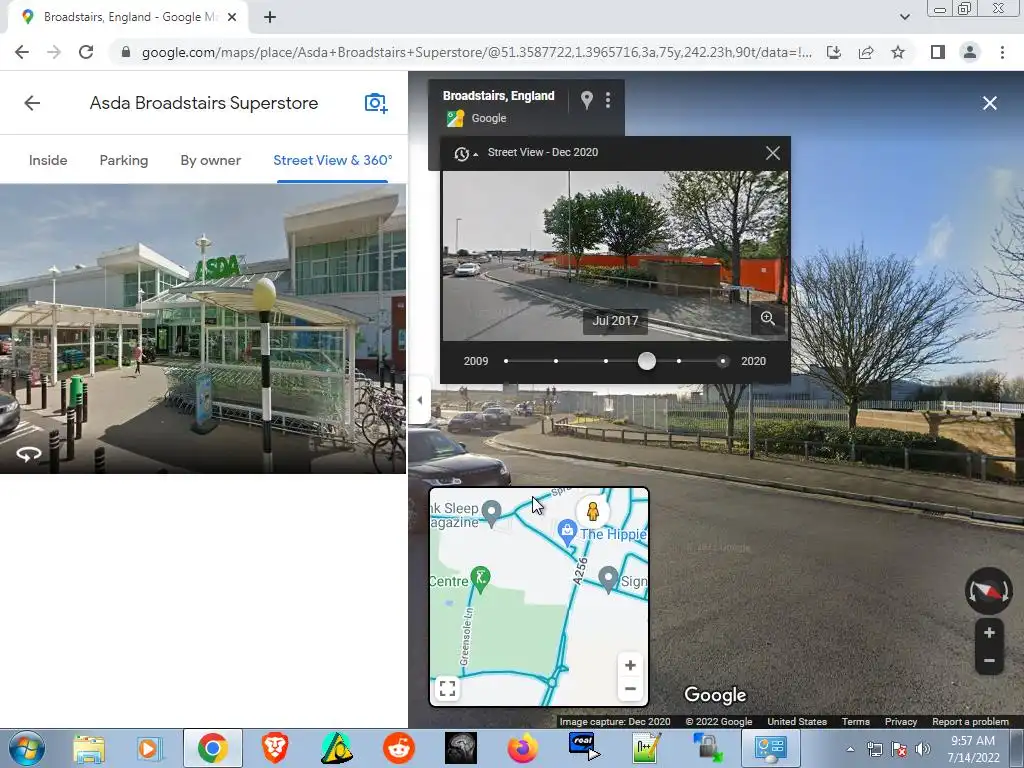The width and height of the screenshot is (1024, 768).
Task: Open the Chrome profile avatar
Action: (970, 52)
